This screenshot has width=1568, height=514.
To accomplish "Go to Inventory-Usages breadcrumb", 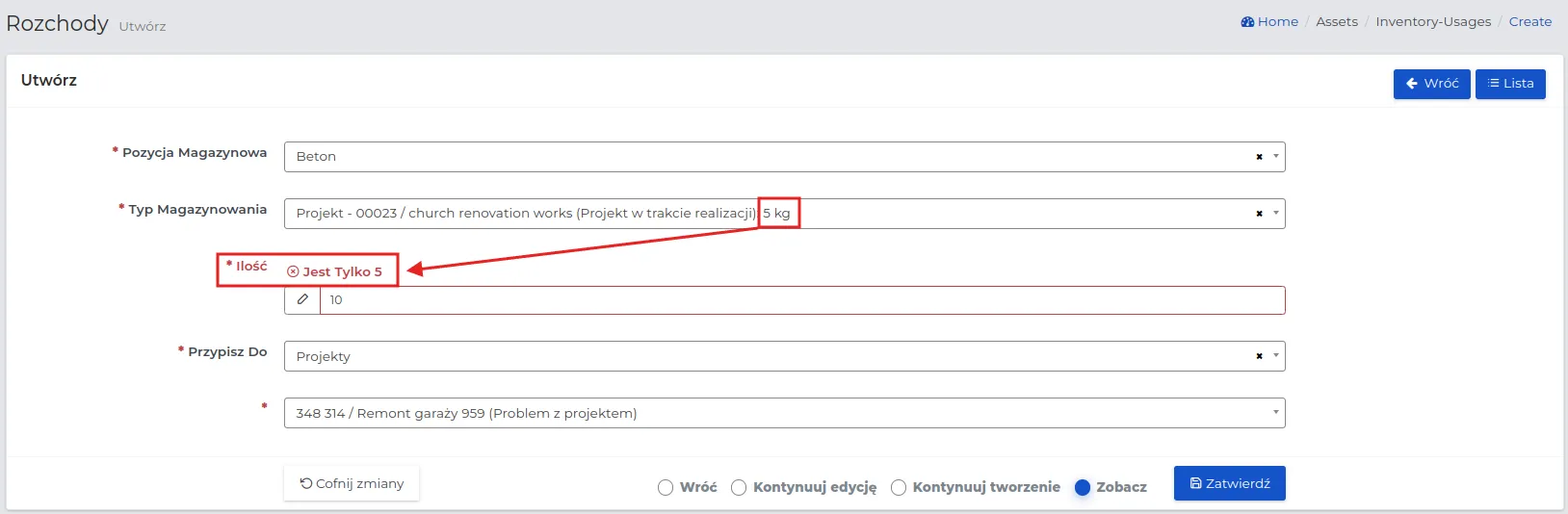I will [x=1433, y=21].
